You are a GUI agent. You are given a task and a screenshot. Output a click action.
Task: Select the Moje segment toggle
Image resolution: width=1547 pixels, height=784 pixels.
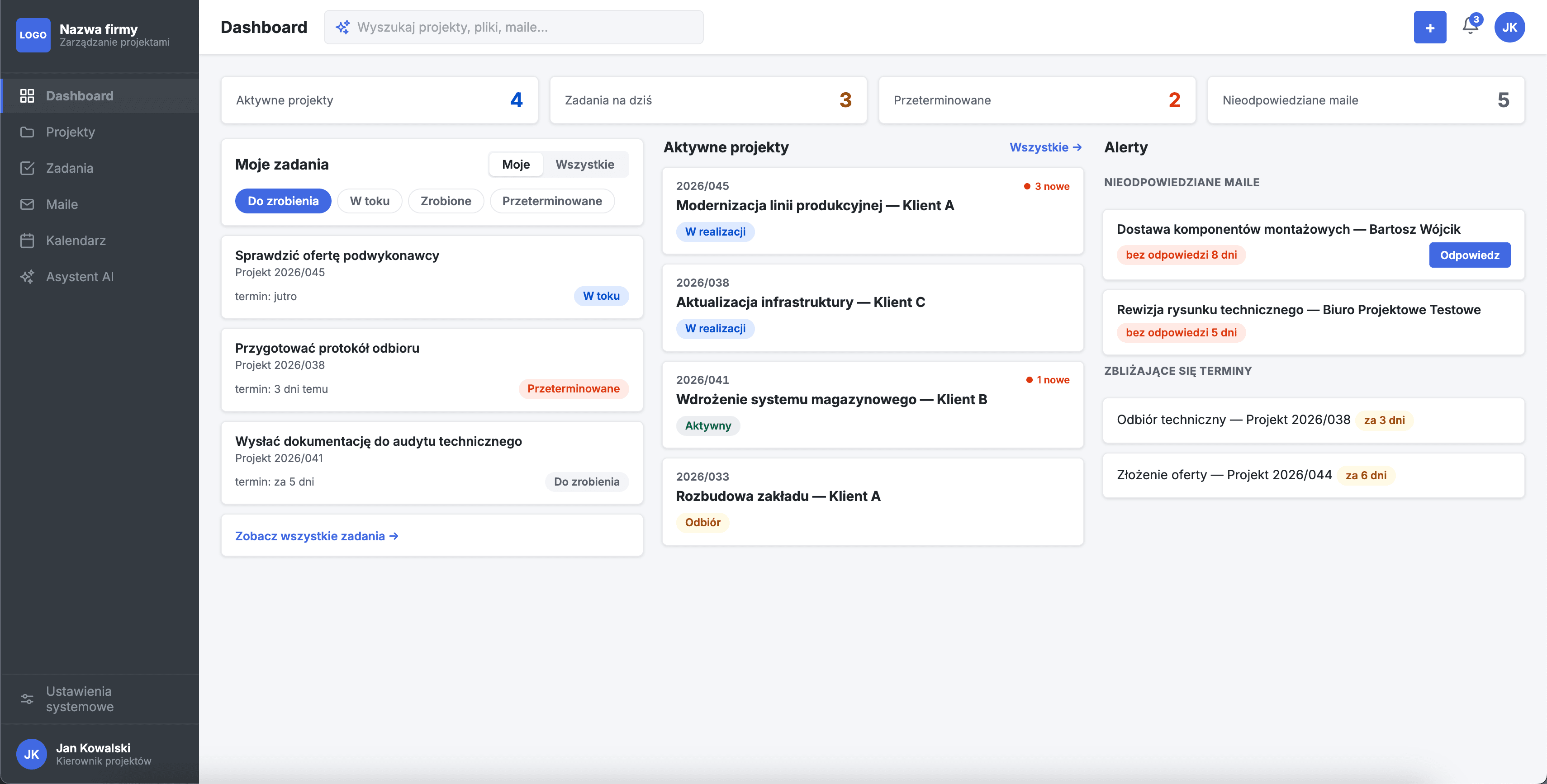coord(516,165)
